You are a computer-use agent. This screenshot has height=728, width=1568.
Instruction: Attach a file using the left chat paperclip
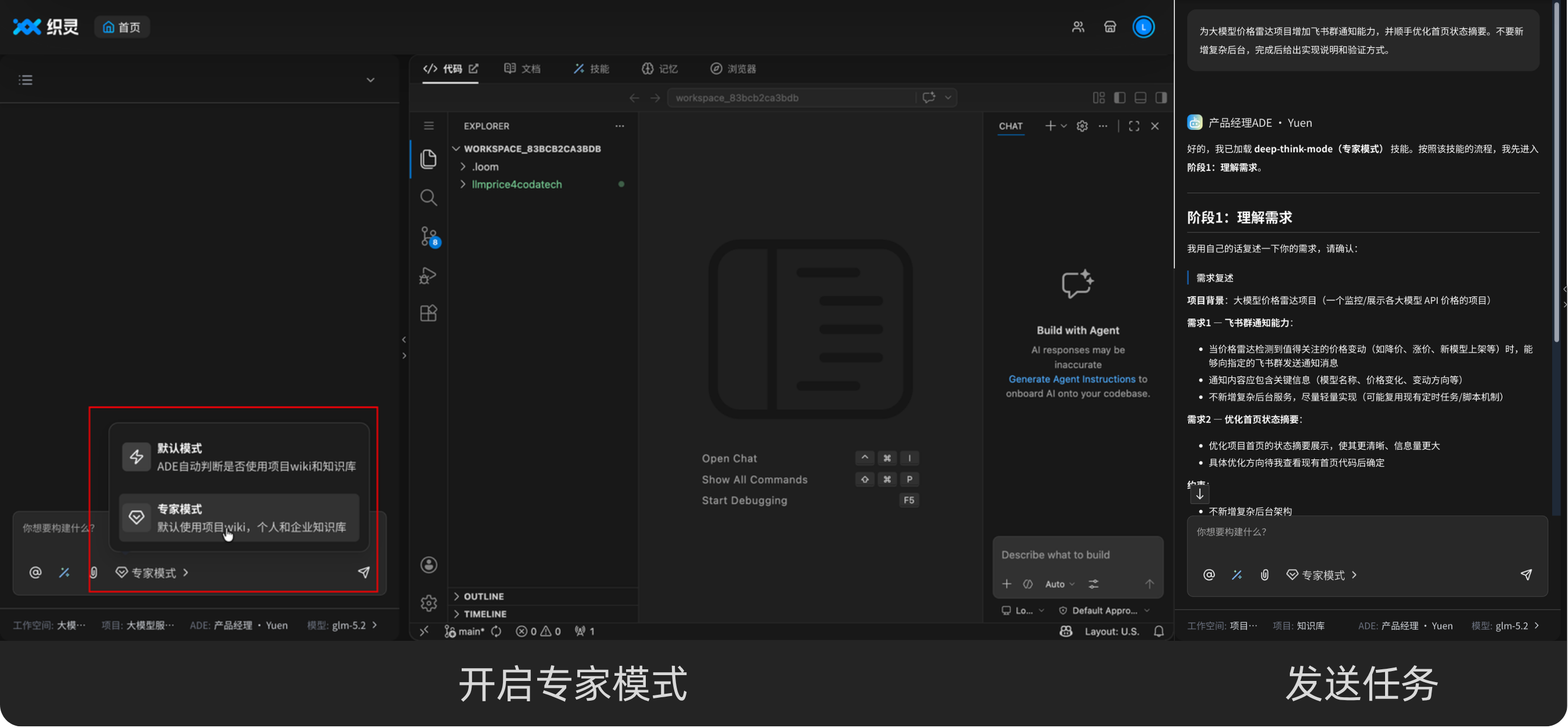click(93, 572)
